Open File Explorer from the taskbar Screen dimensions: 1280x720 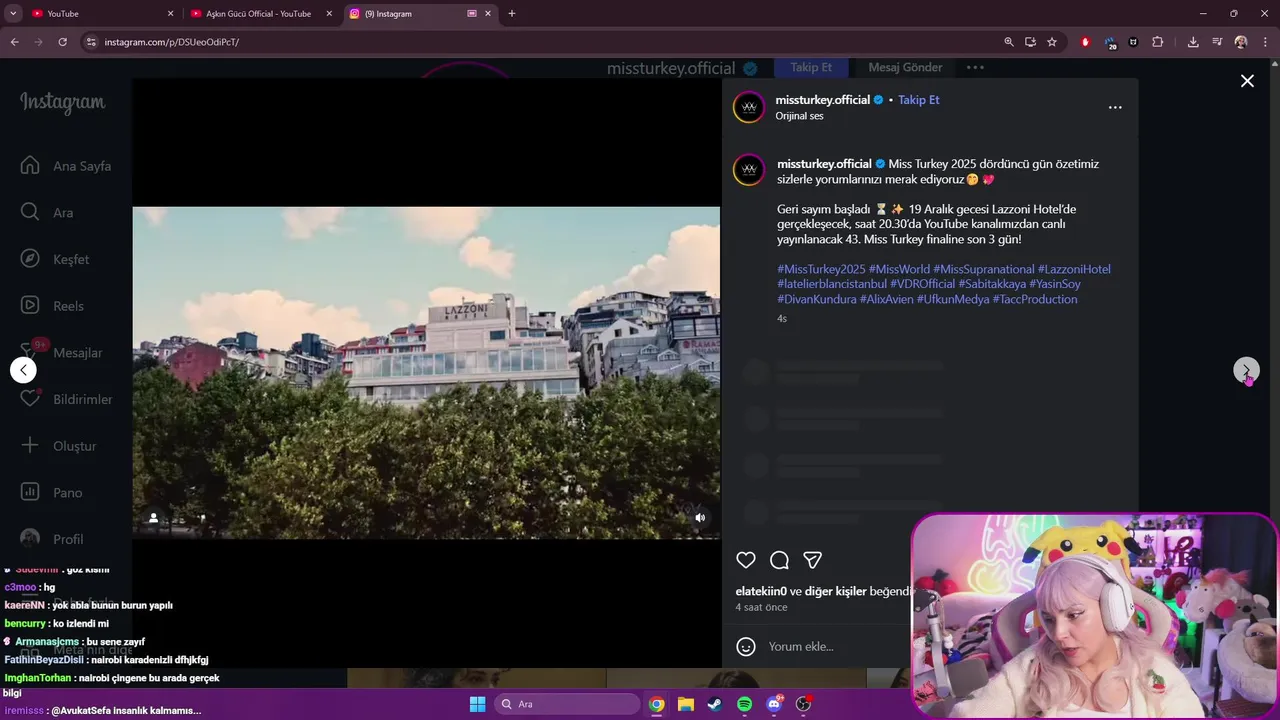tap(686, 704)
